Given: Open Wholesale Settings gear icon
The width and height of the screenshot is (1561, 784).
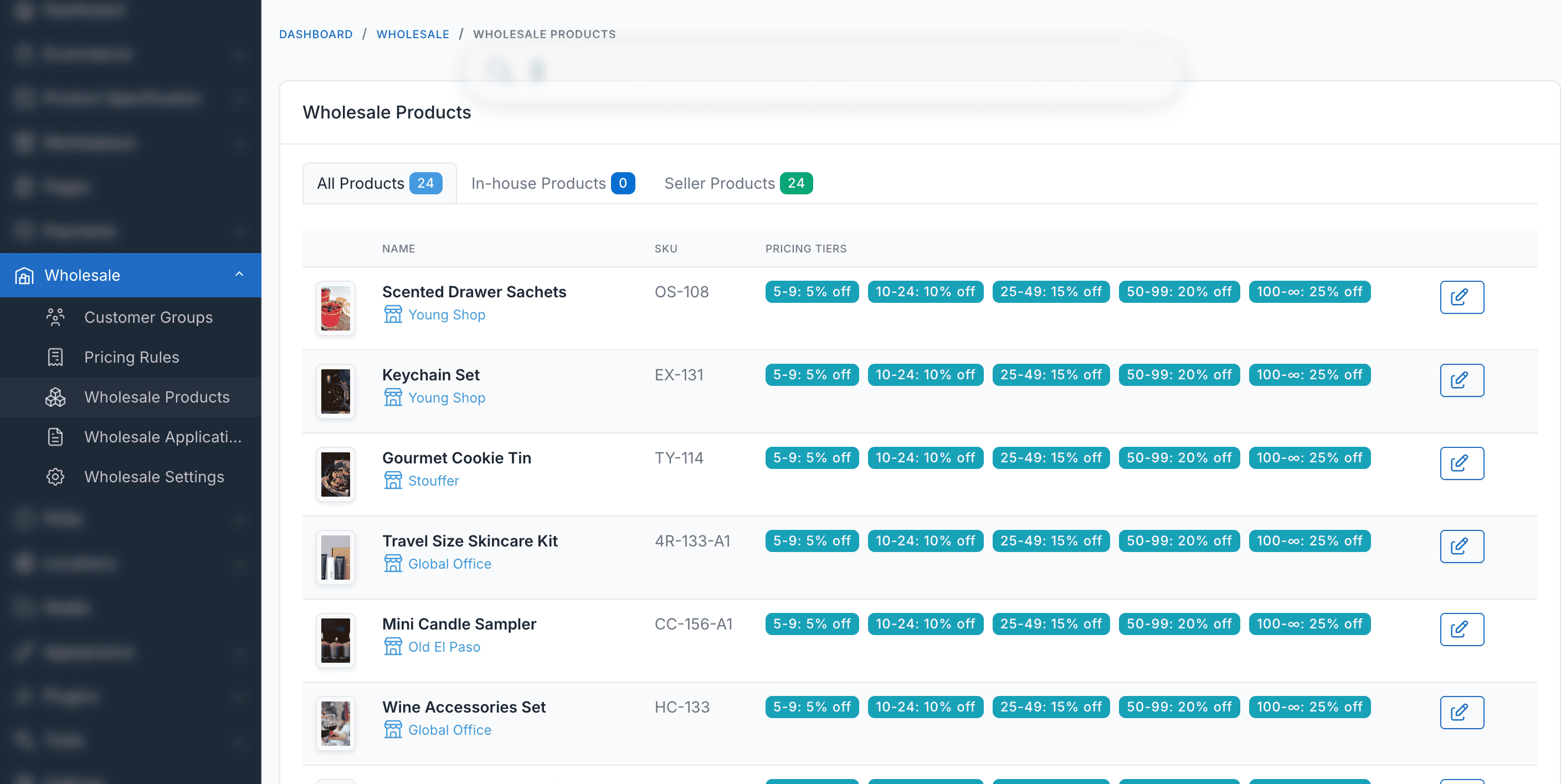Looking at the screenshot, I should 55,477.
